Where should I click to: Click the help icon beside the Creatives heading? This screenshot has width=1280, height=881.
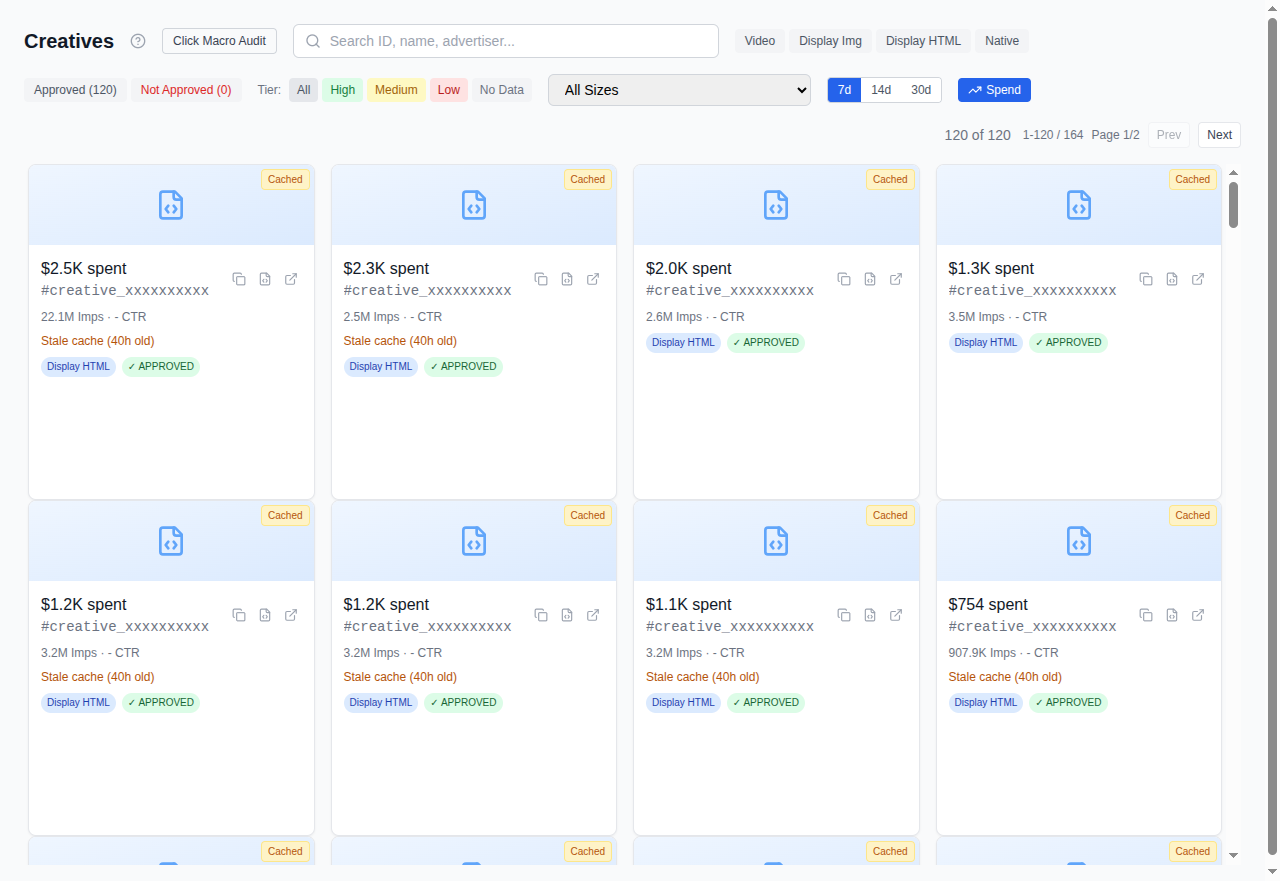point(137,41)
